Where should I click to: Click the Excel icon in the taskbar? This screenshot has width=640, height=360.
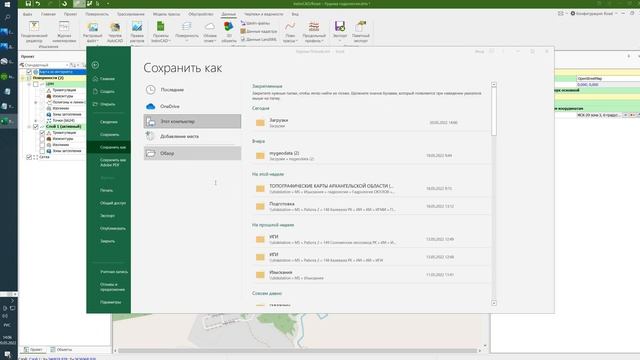[6, 121]
